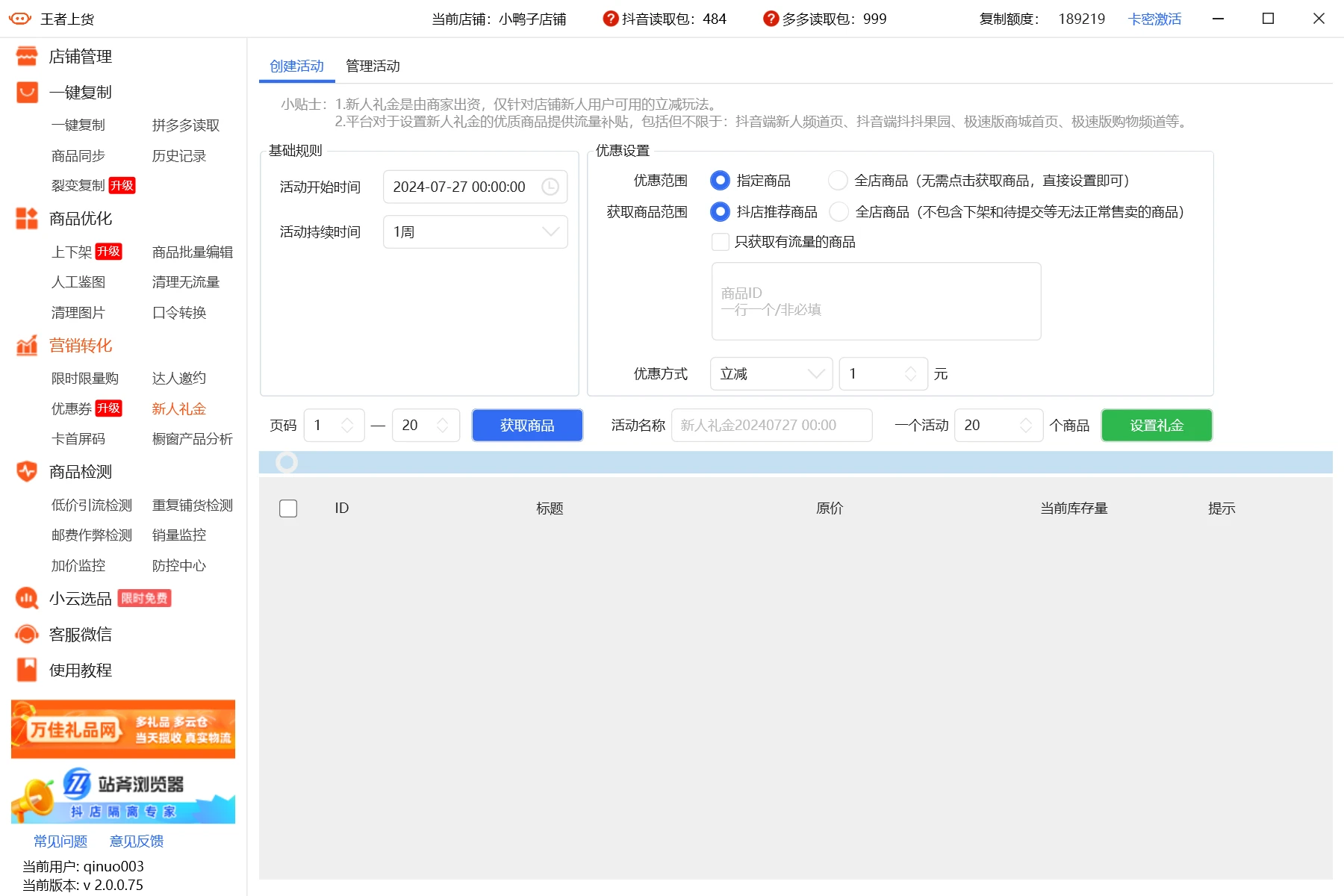The width and height of the screenshot is (1344, 896).
Task: Click the 升级 badge next to 上下架
Action: tap(108, 252)
